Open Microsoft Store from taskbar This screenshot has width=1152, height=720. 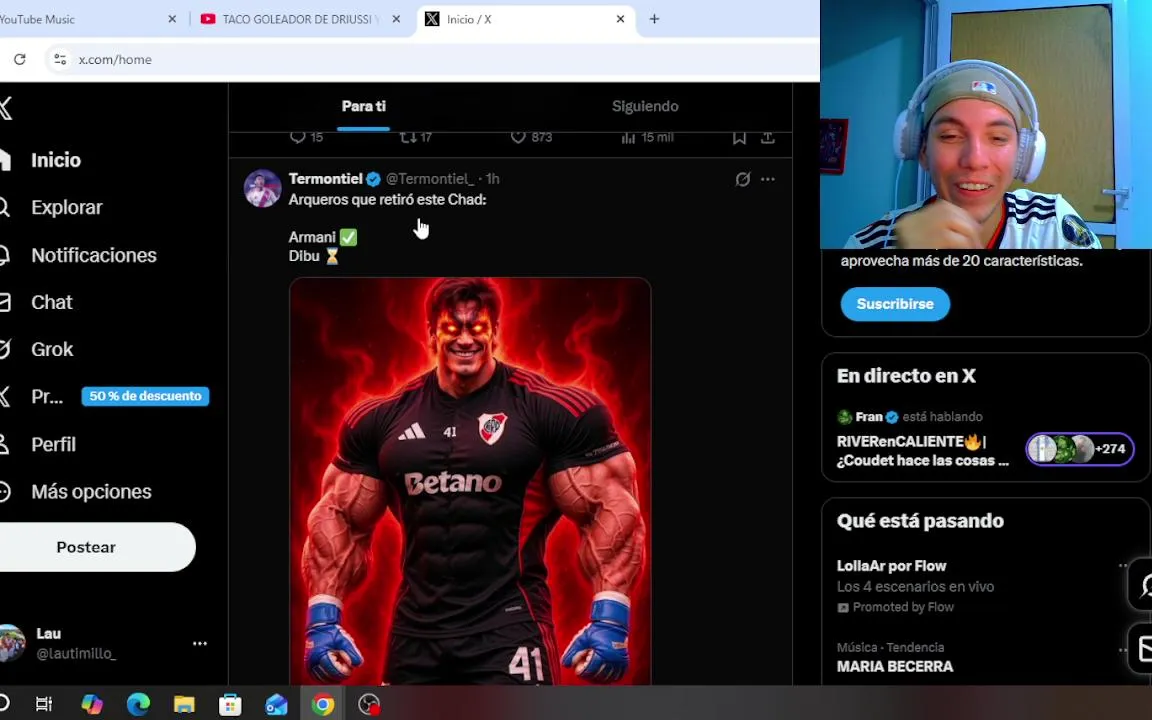230,704
